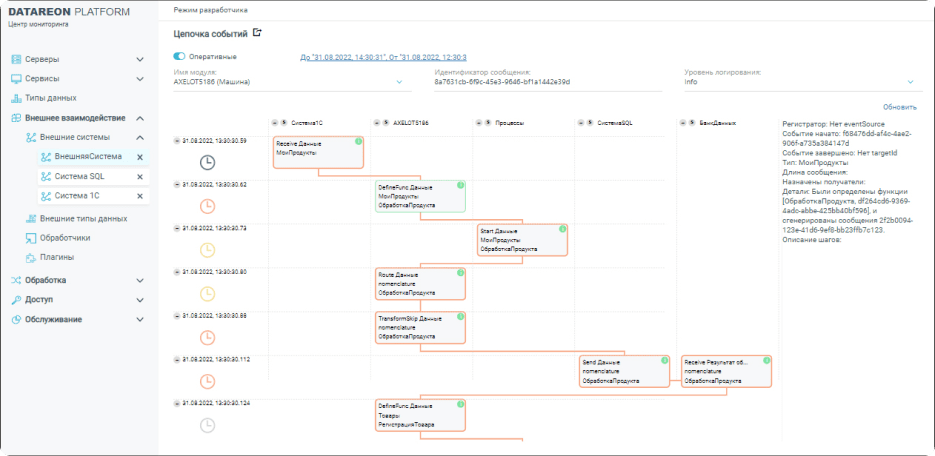This screenshot has width=935, height=456.
Task: Click the S icon beside БанкДанных column
Action: (692, 123)
